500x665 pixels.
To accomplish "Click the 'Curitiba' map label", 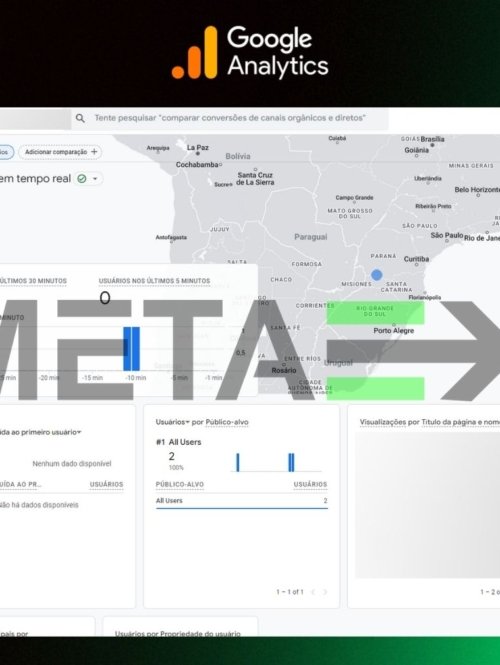I will [x=416, y=259].
